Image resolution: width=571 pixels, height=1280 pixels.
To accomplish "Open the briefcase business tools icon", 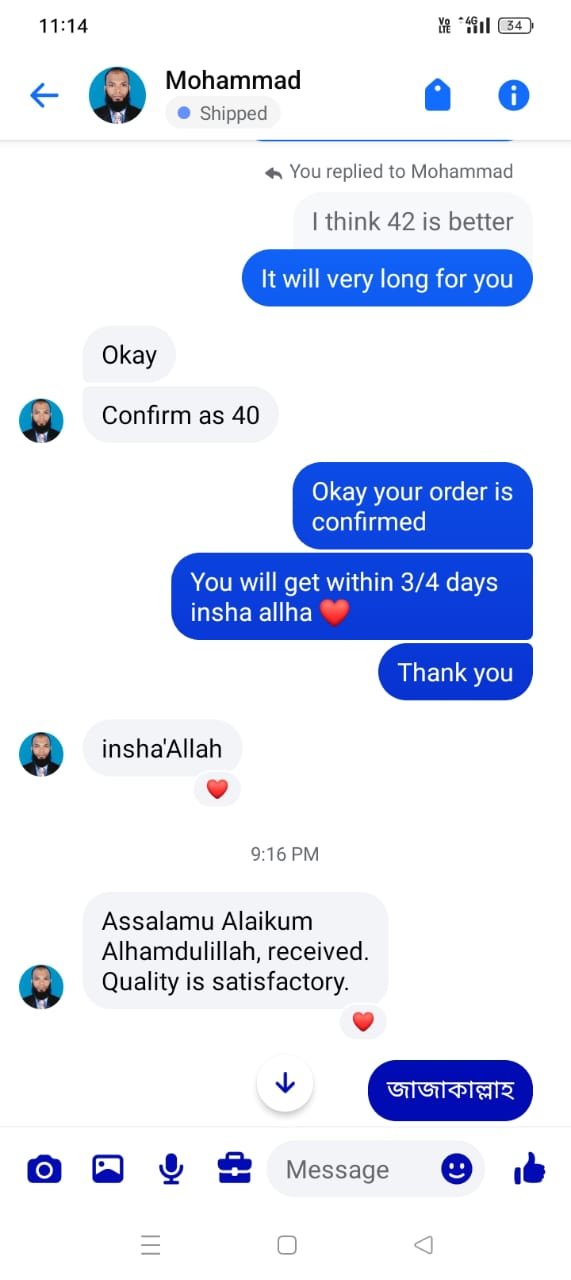I will pyautogui.click(x=234, y=1168).
